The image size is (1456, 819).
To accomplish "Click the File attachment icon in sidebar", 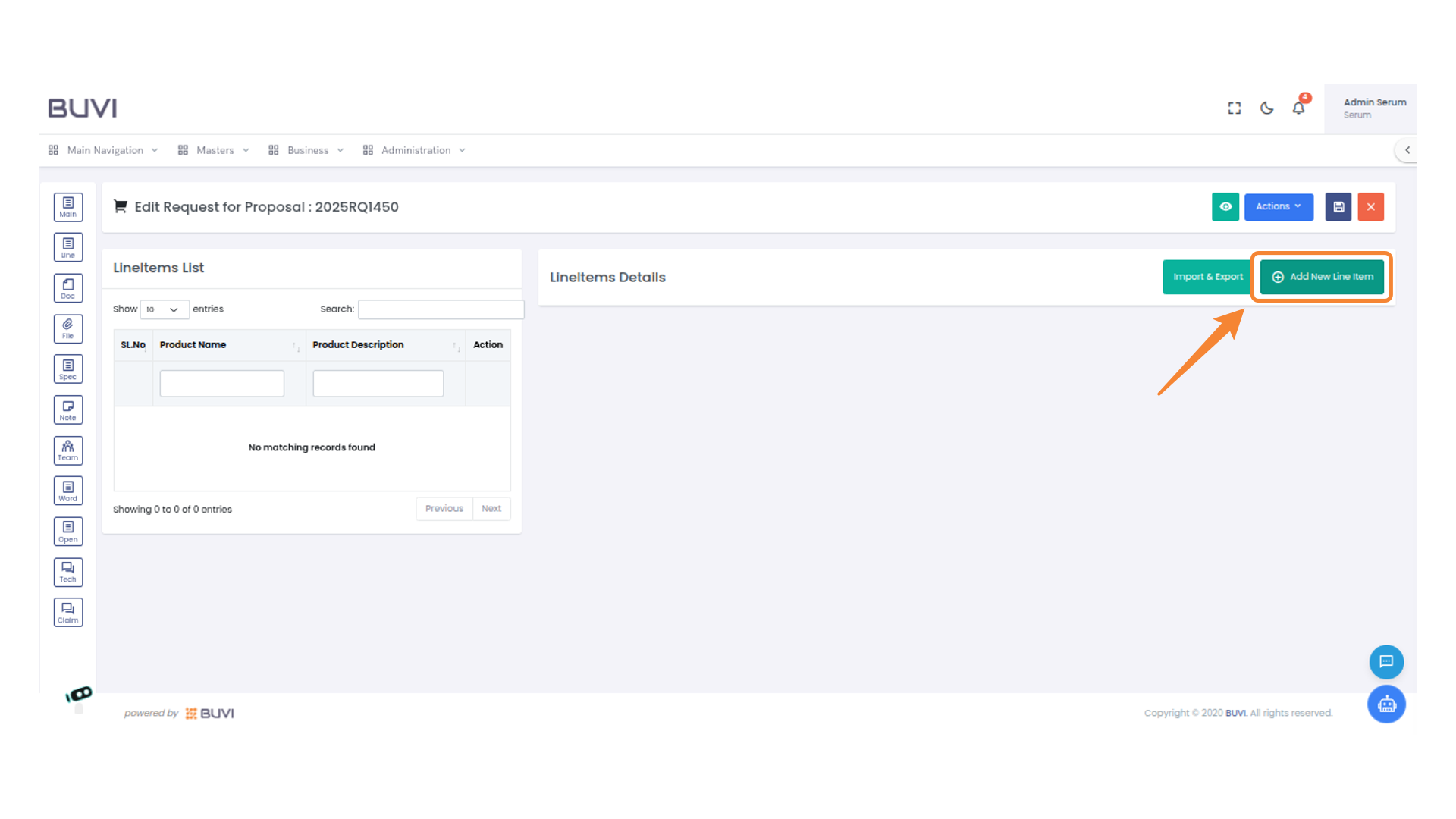I will pyautogui.click(x=68, y=328).
